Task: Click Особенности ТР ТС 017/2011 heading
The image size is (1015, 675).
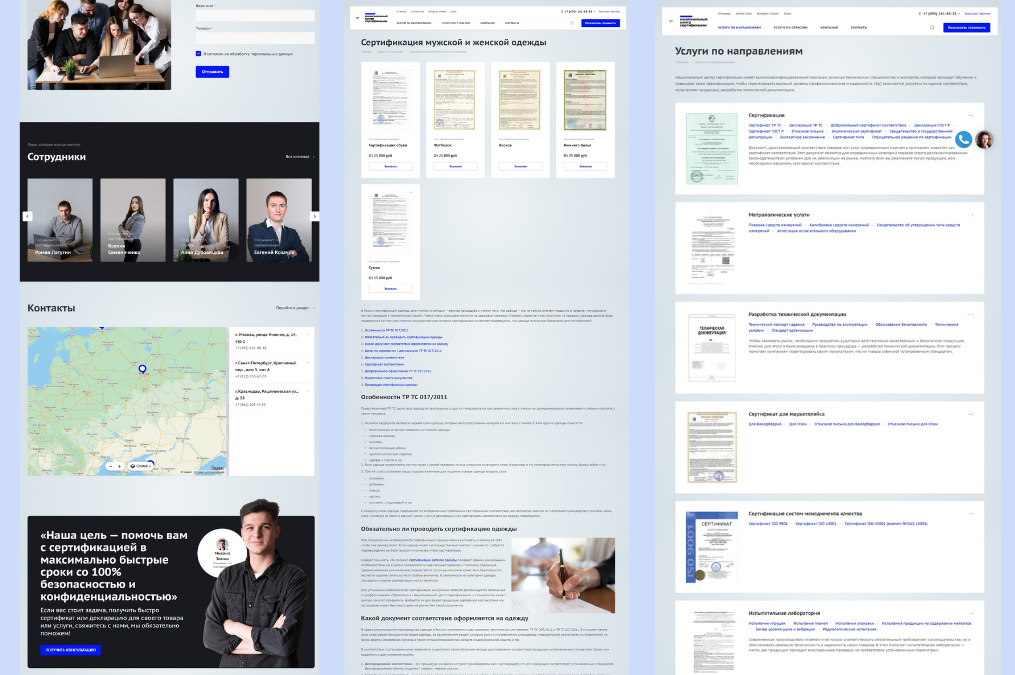Action: tap(404, 397)
